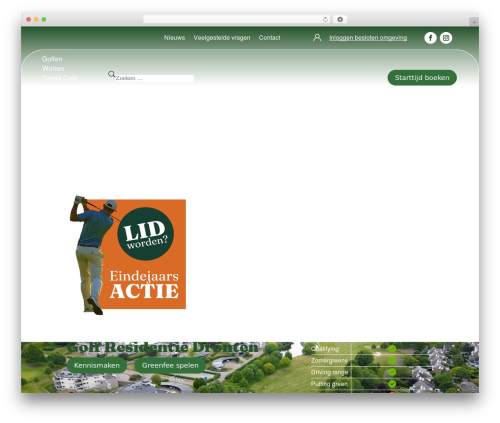The height and width of the screenshot is (423, 500).
Task: Click the yellow minimize window button
Action: tap(36, 19)
